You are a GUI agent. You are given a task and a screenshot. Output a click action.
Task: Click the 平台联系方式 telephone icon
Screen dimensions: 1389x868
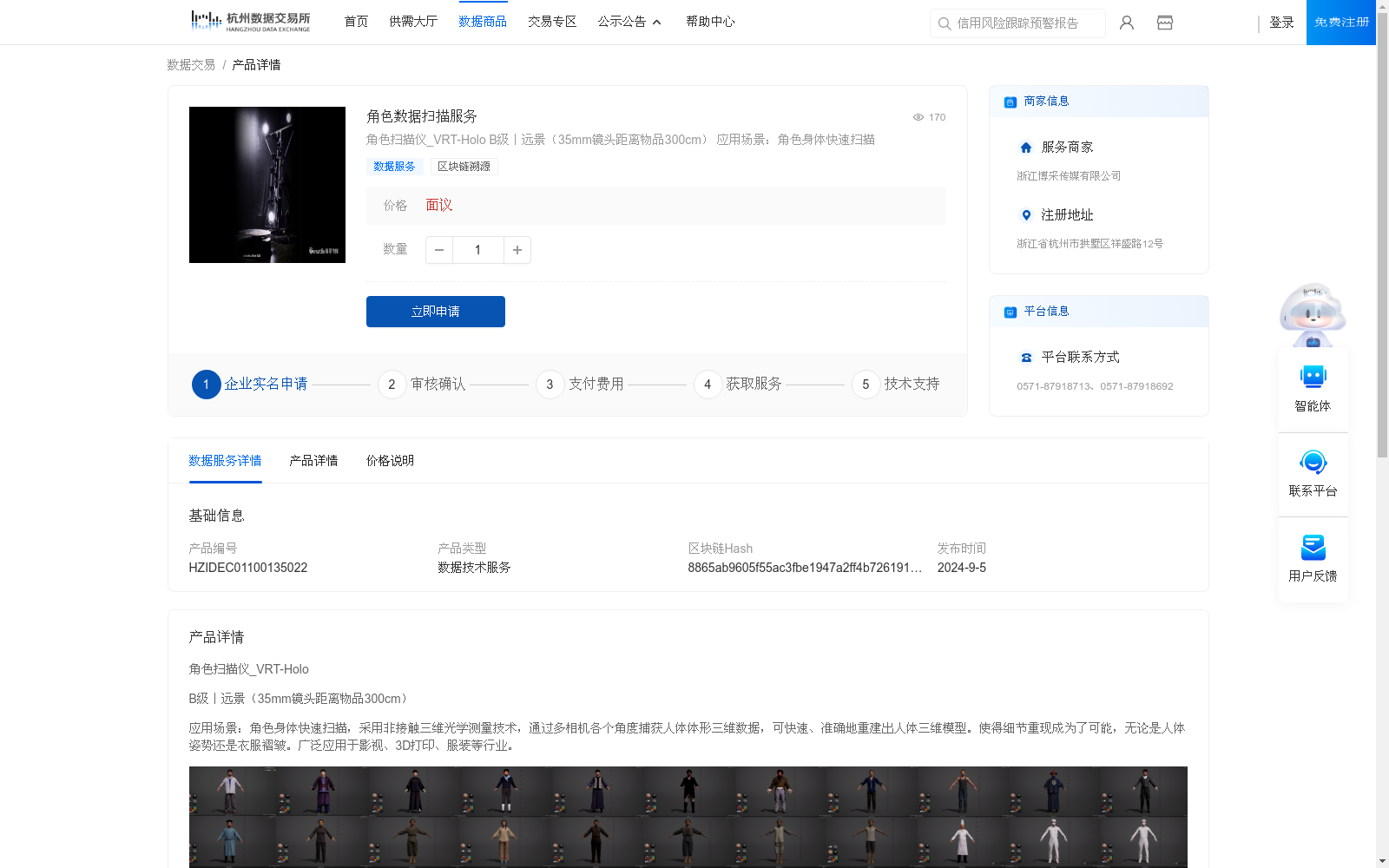(x=1026, y=358)
